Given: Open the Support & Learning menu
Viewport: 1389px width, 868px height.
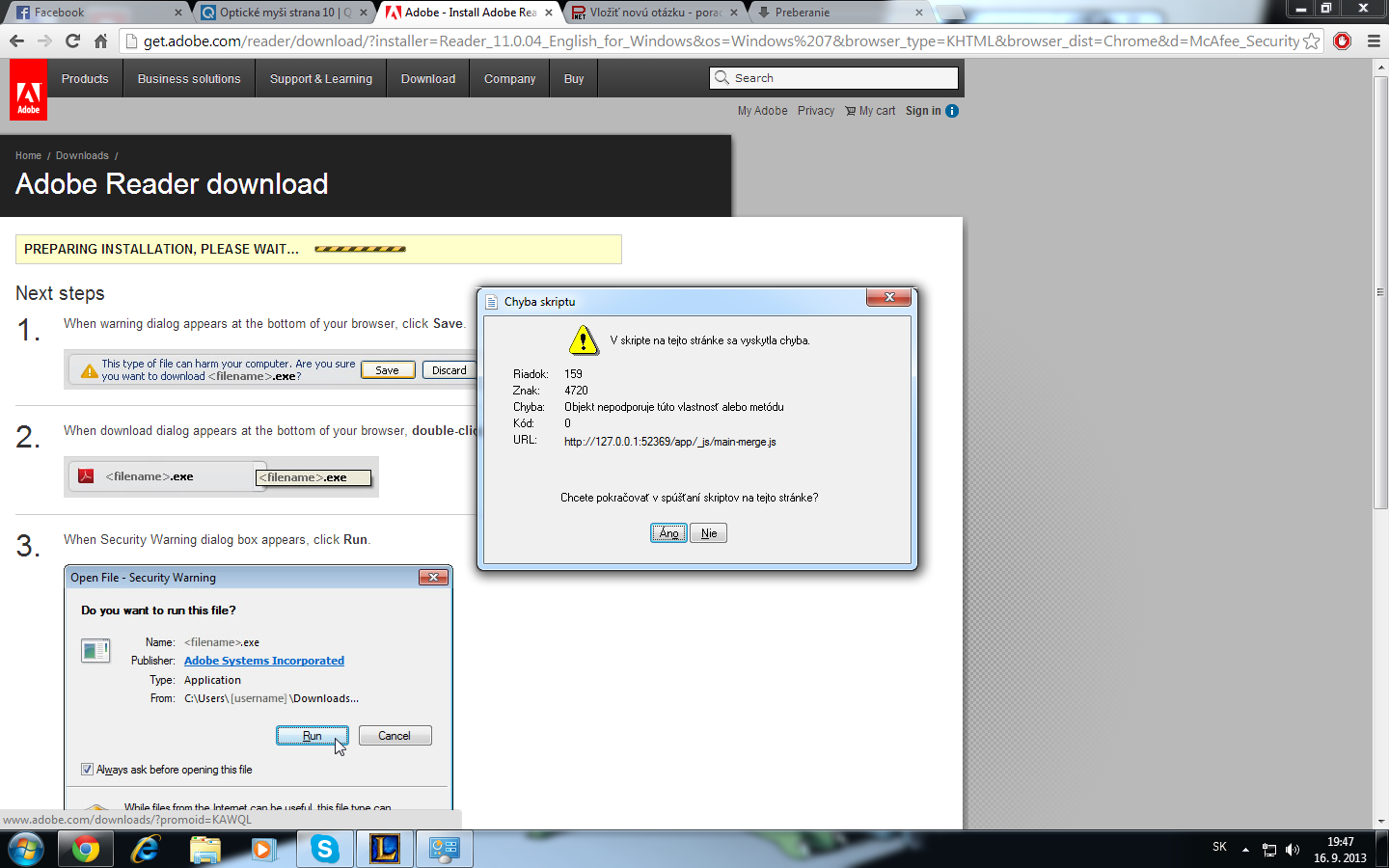Looking at the screenshot, I should tap(321, 79).
